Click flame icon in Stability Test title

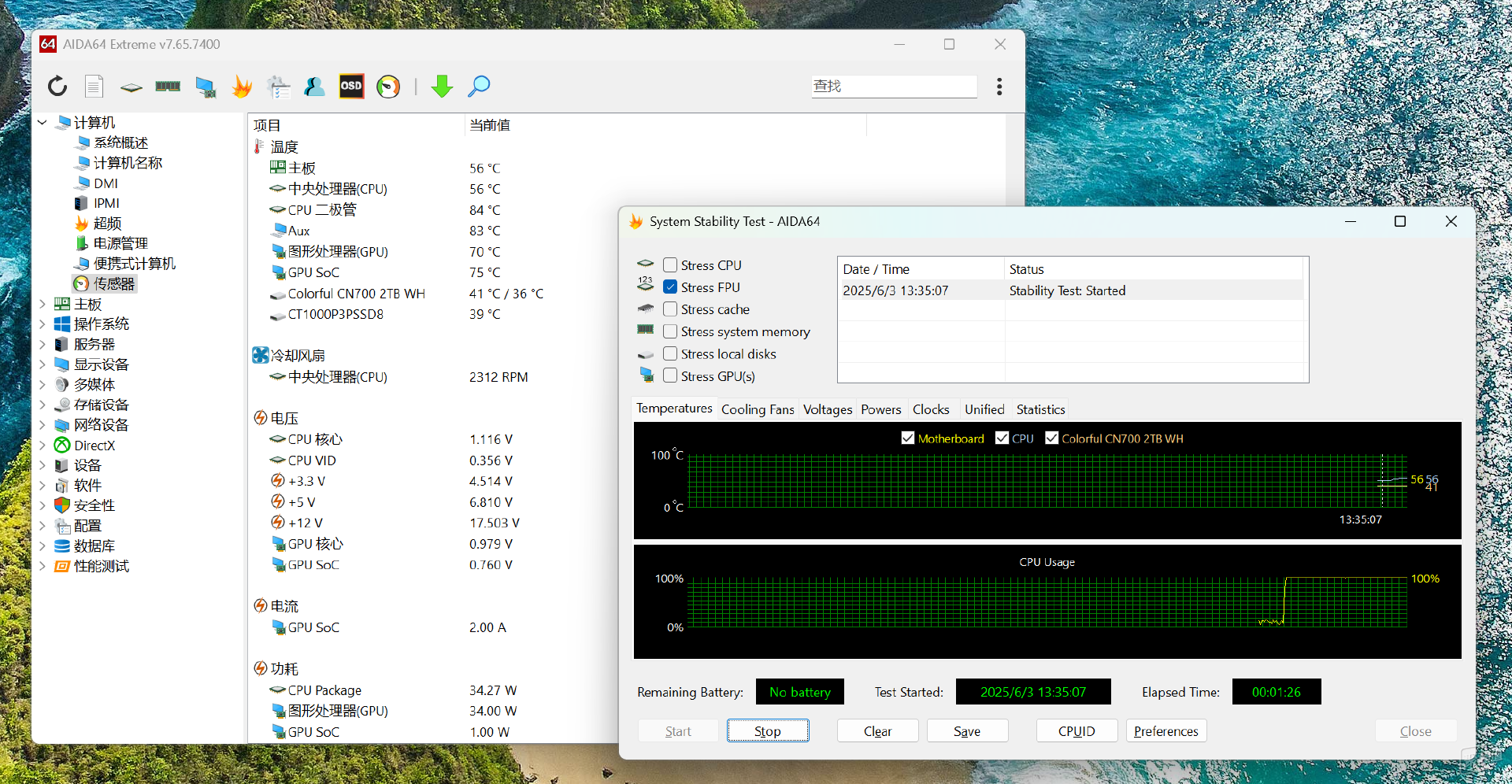click(x=636, y=221)
